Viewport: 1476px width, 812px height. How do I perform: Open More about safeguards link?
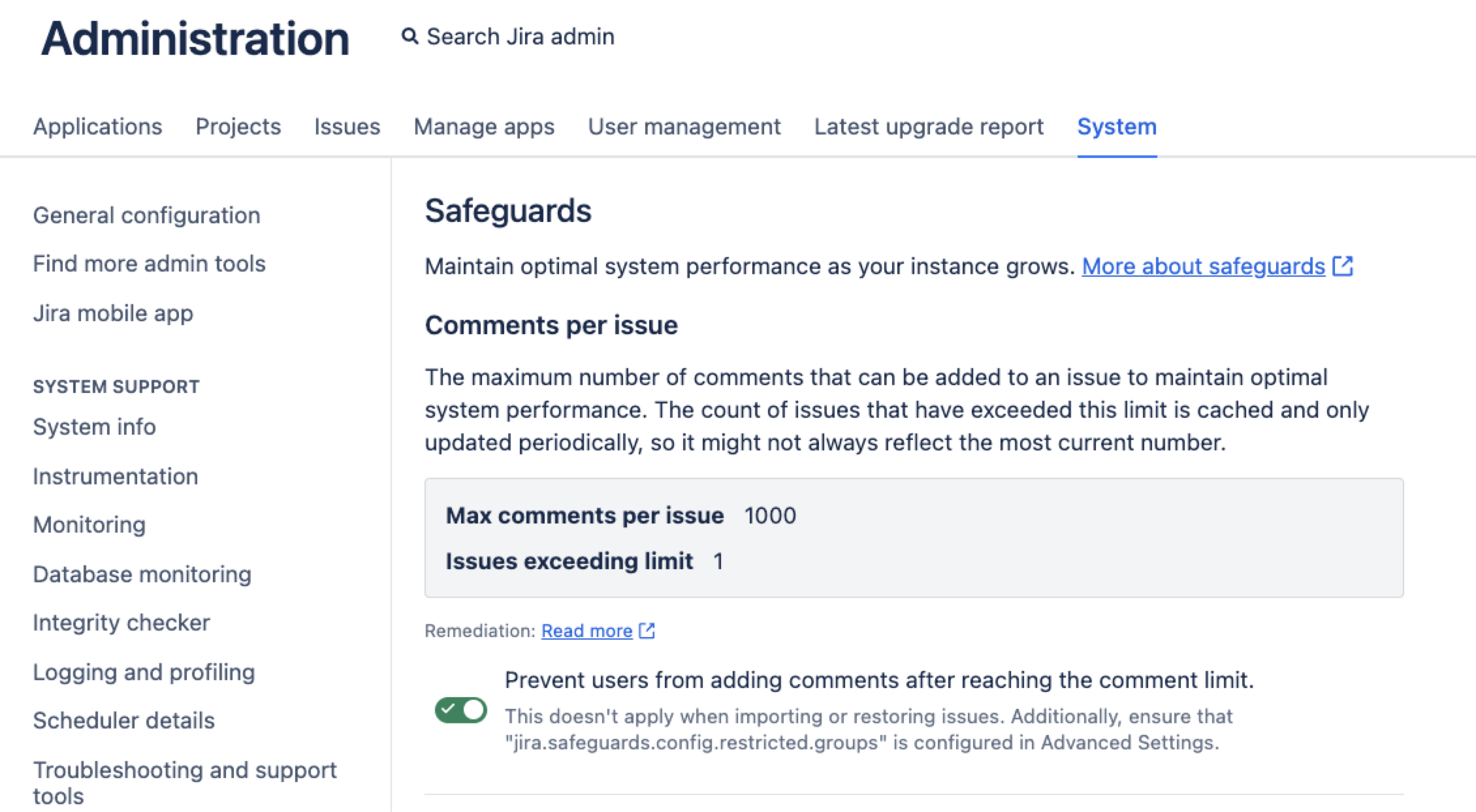[x=1203, y=266]
